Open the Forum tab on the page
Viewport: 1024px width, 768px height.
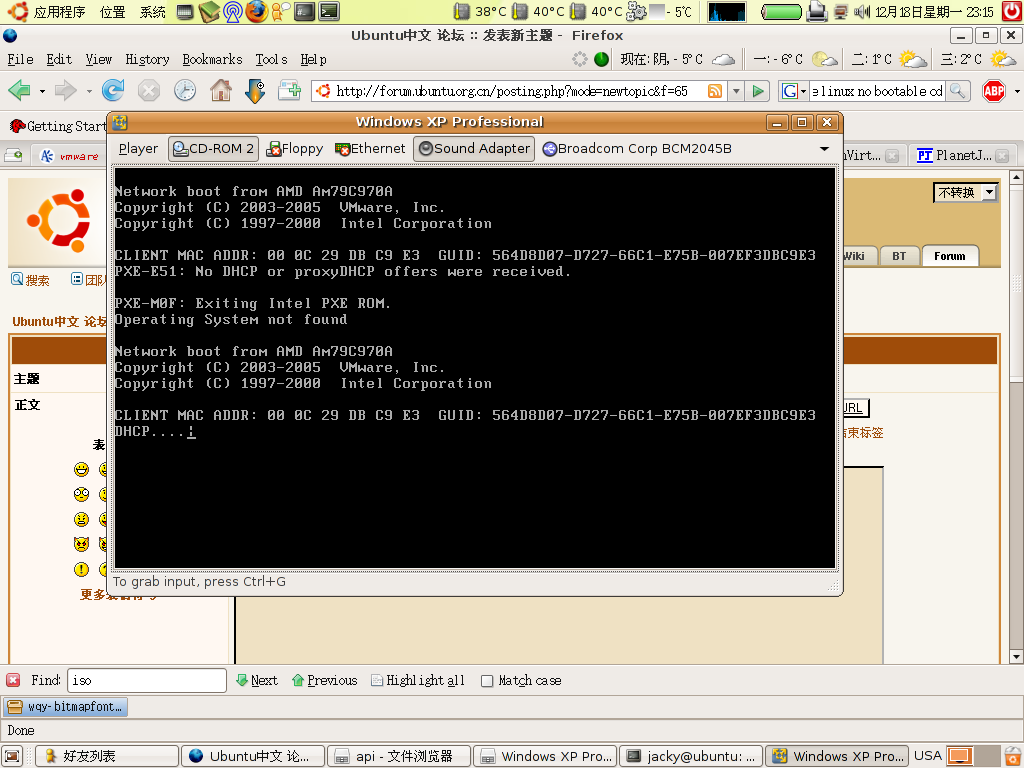tap(950, 256)
